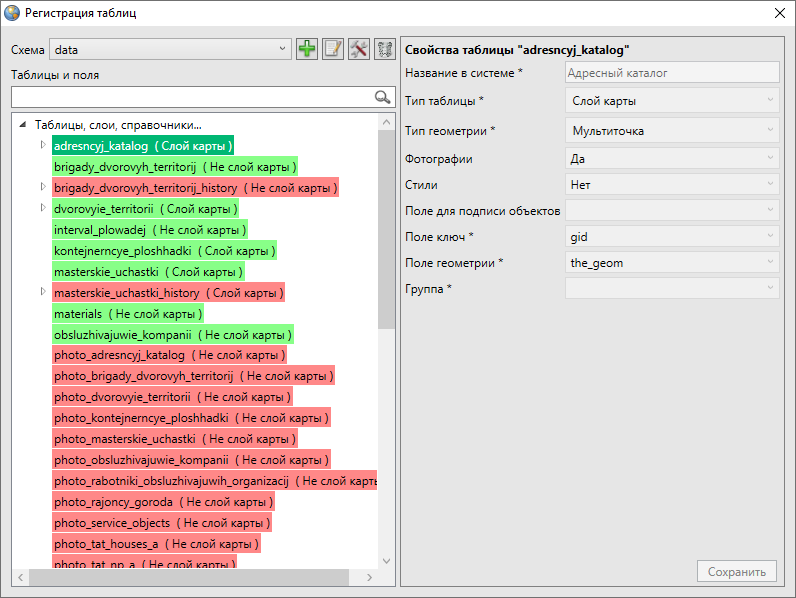Close the Регистрация таблиц window
796x598 pixels.
coord(779,13)
